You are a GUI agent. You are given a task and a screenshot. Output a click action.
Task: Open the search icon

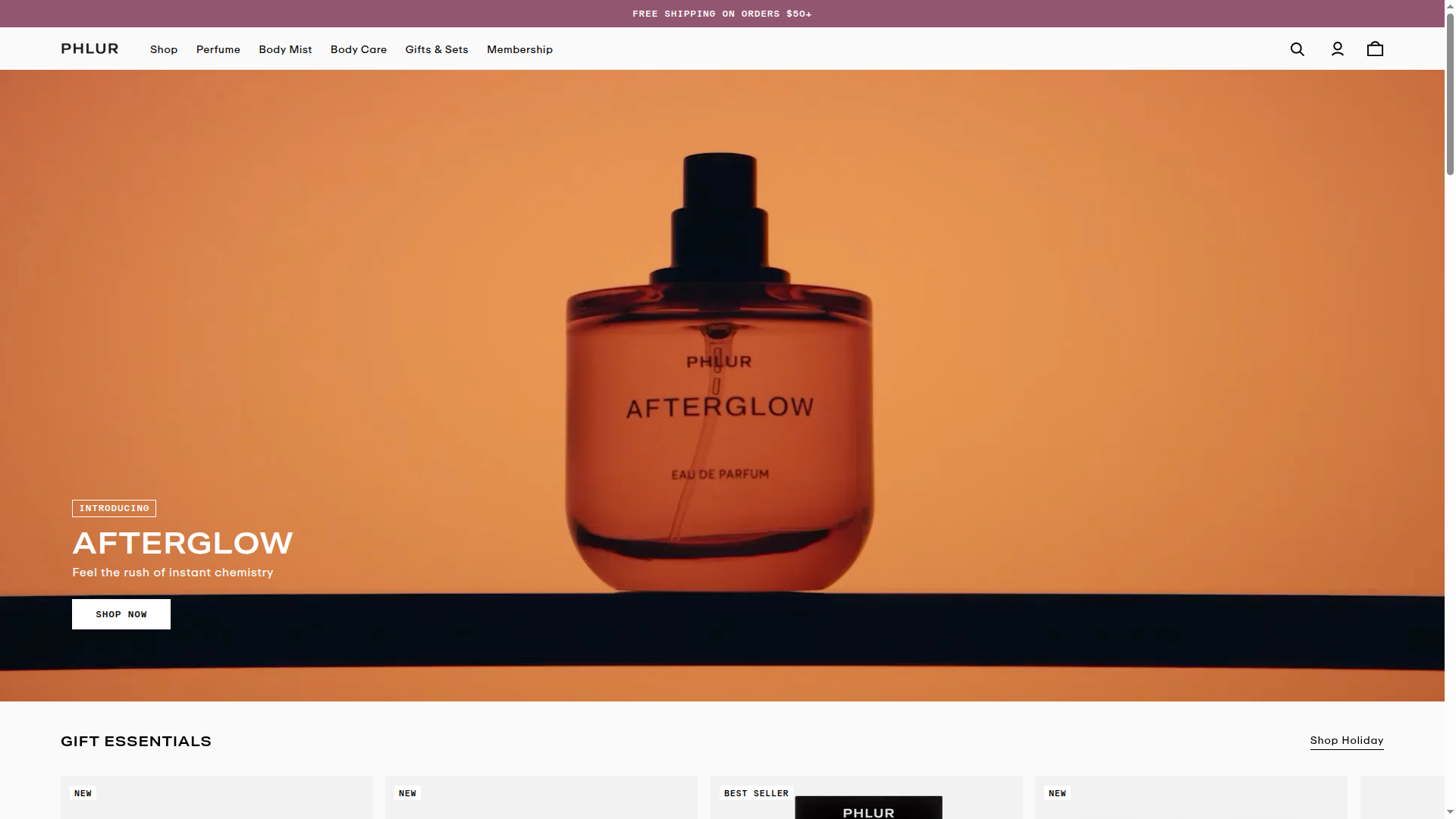point(1297,49)
